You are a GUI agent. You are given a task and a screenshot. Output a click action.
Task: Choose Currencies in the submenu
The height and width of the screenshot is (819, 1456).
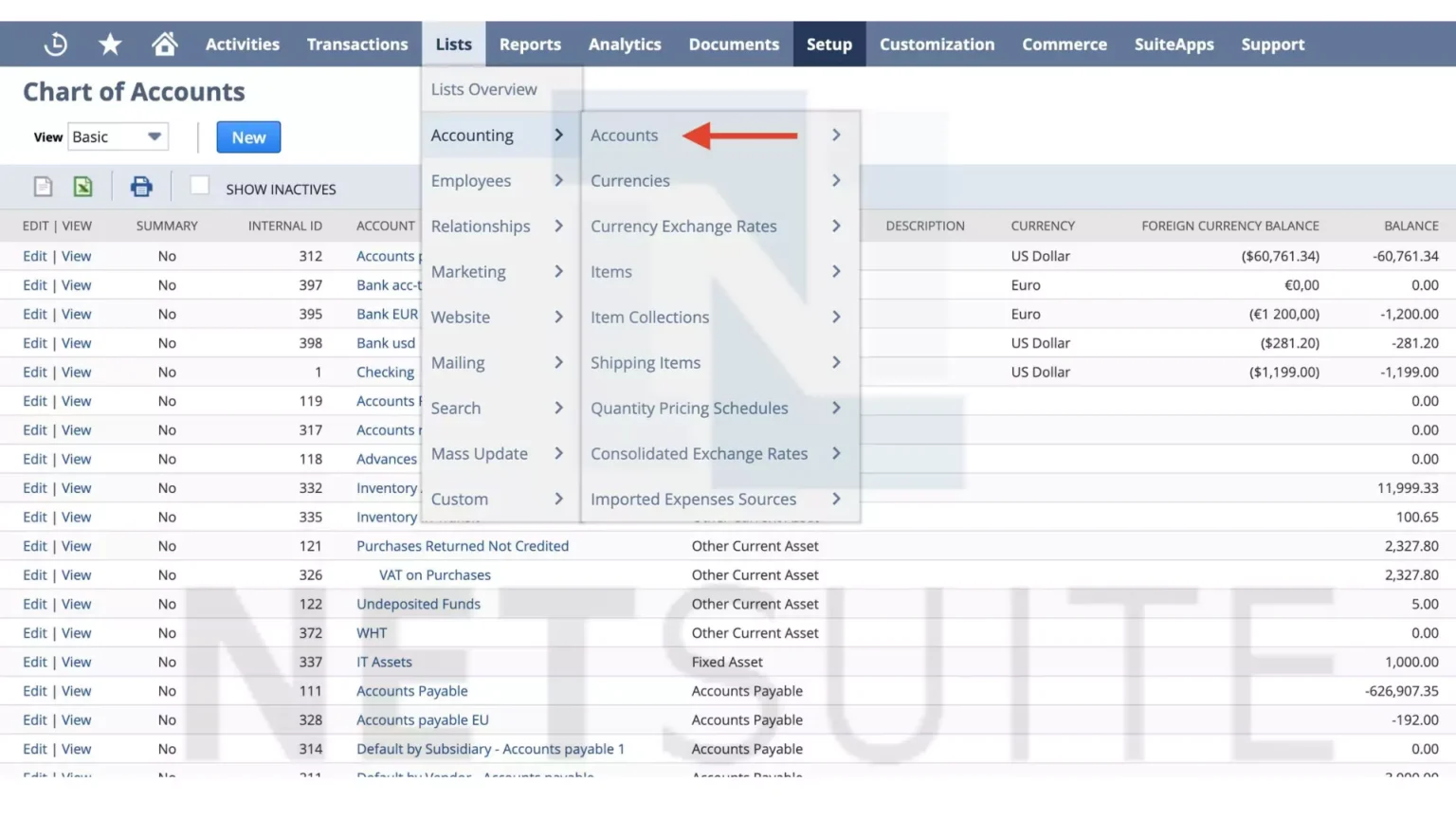pos(629,180)
